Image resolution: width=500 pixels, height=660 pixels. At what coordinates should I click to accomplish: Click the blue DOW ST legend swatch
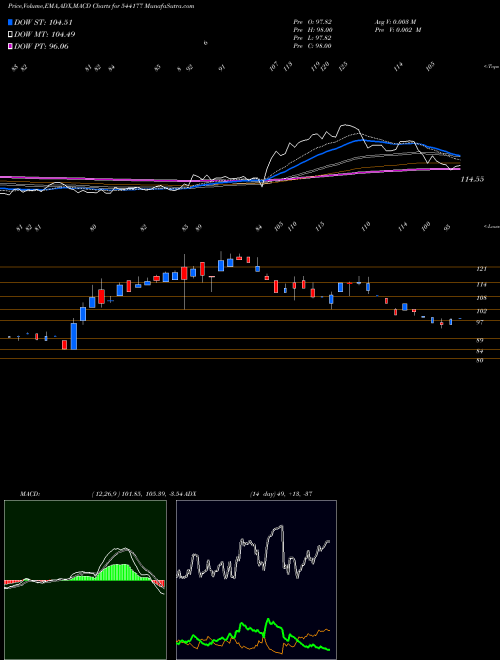pos(11,23)
